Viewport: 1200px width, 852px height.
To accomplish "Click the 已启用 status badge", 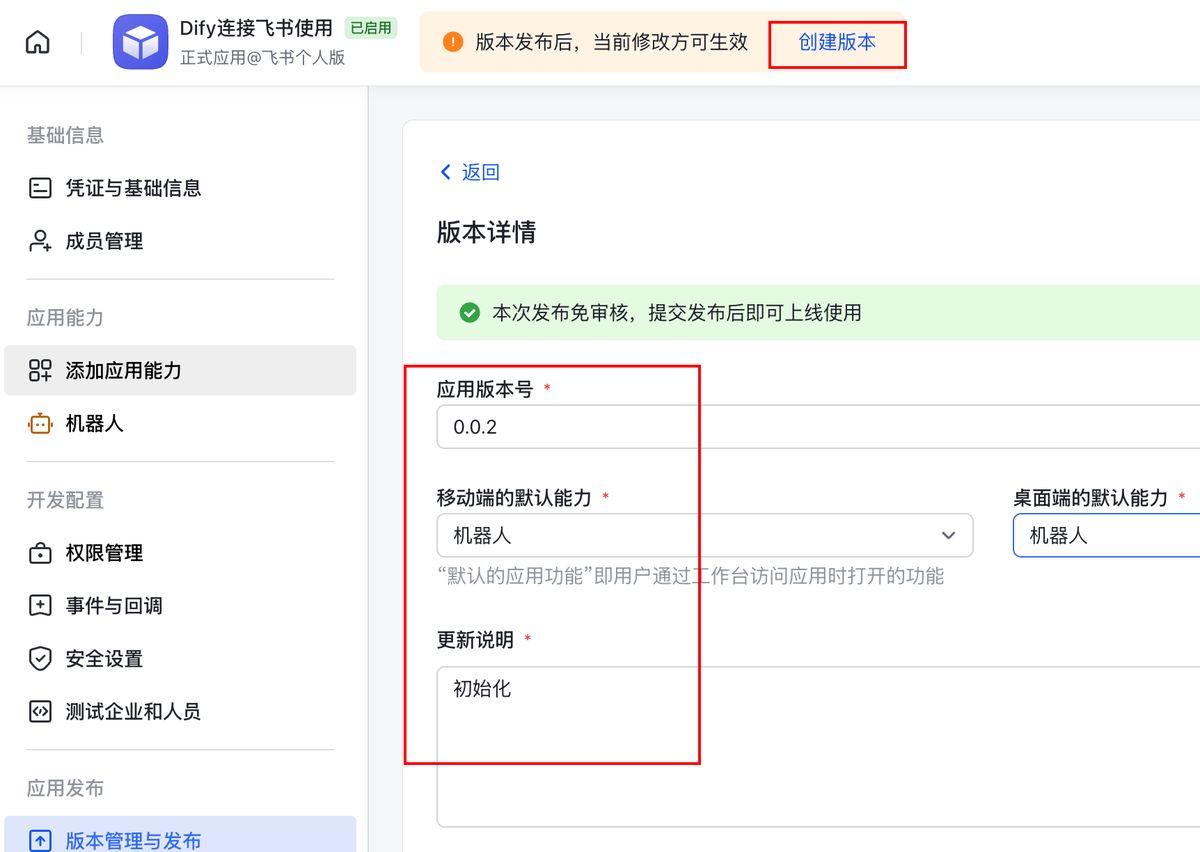I will 370,28.
